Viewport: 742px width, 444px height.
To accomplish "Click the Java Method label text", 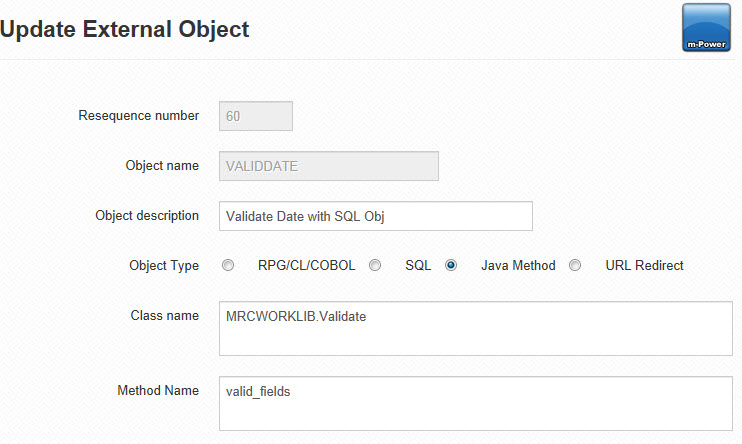I will click(x=519, y=266).
